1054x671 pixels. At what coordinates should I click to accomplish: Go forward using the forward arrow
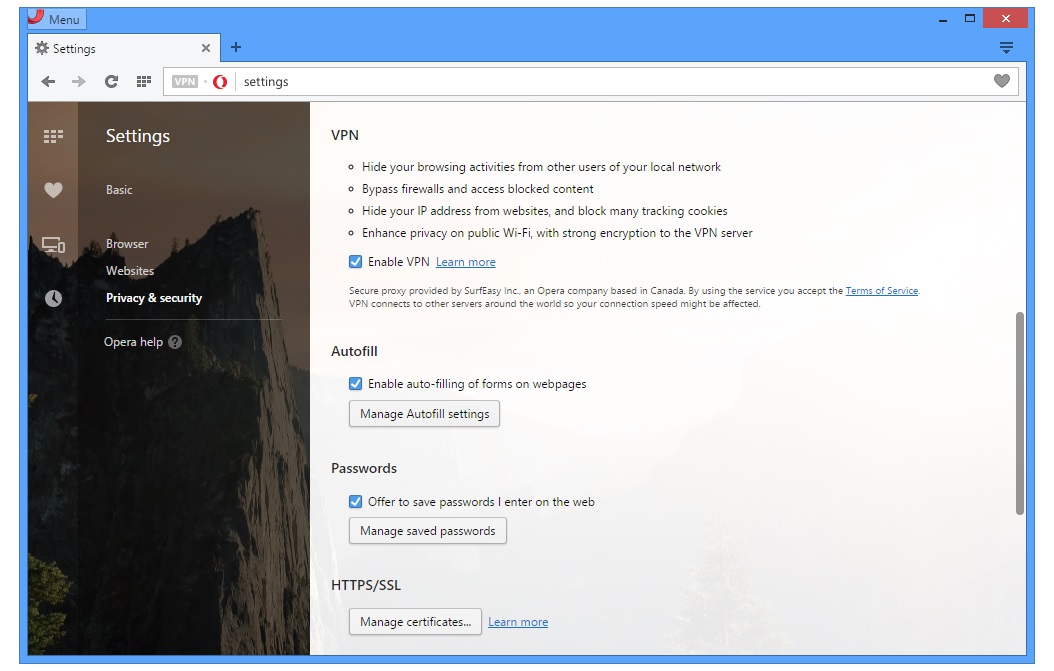click(x=79, y=81)
